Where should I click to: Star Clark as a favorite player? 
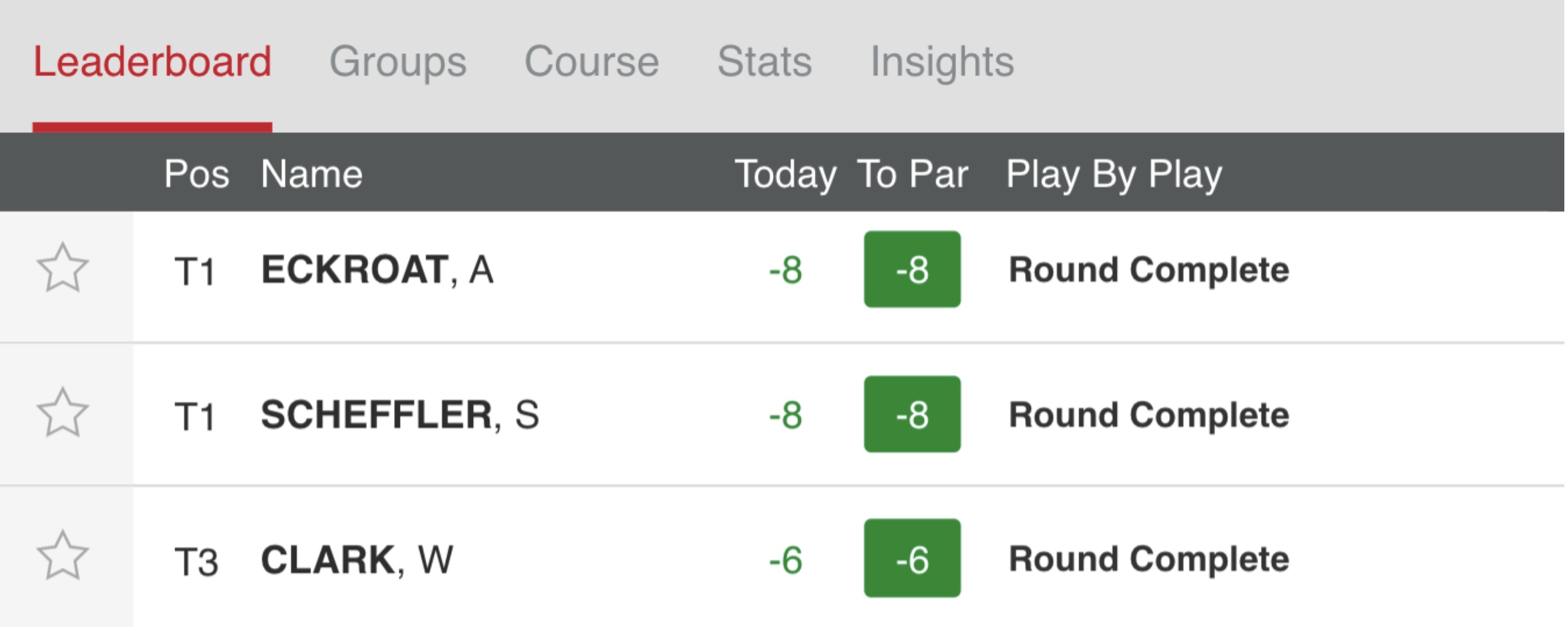(63, 556)
